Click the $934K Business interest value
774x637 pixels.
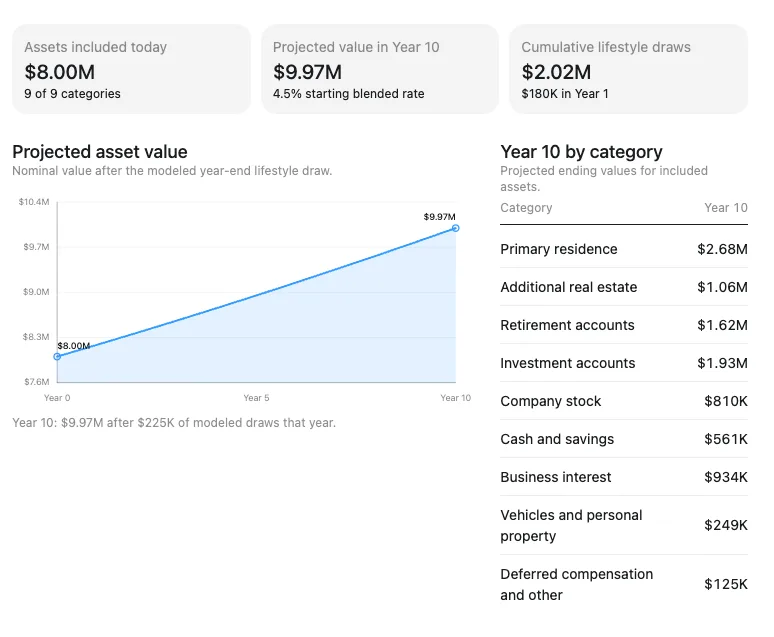click(x=726, y=477)
